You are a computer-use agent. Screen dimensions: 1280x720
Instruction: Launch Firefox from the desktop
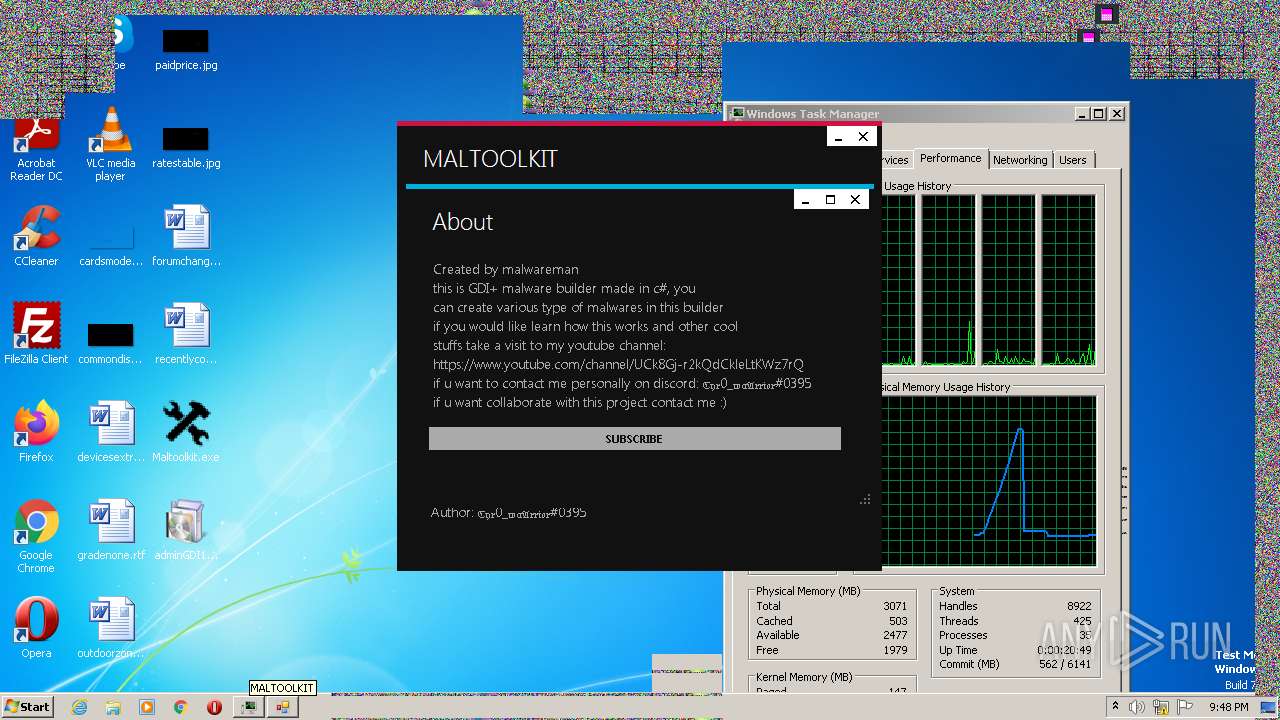(36, 432)
